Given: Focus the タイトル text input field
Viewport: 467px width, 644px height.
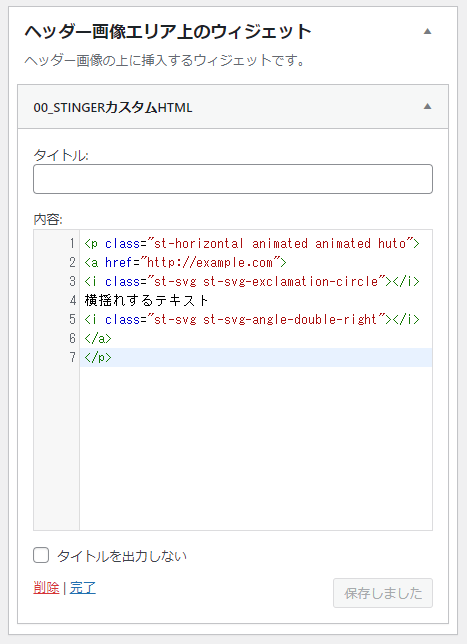Looking at the screenshot, I should point(233,179).
